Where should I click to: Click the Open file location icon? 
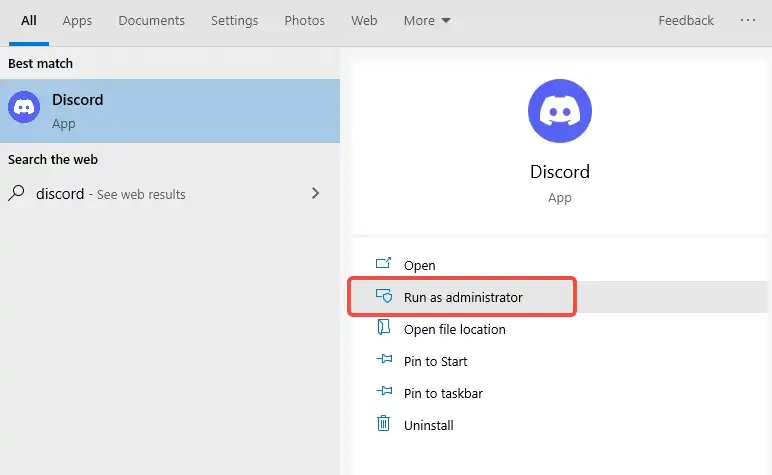pos(384,327)
